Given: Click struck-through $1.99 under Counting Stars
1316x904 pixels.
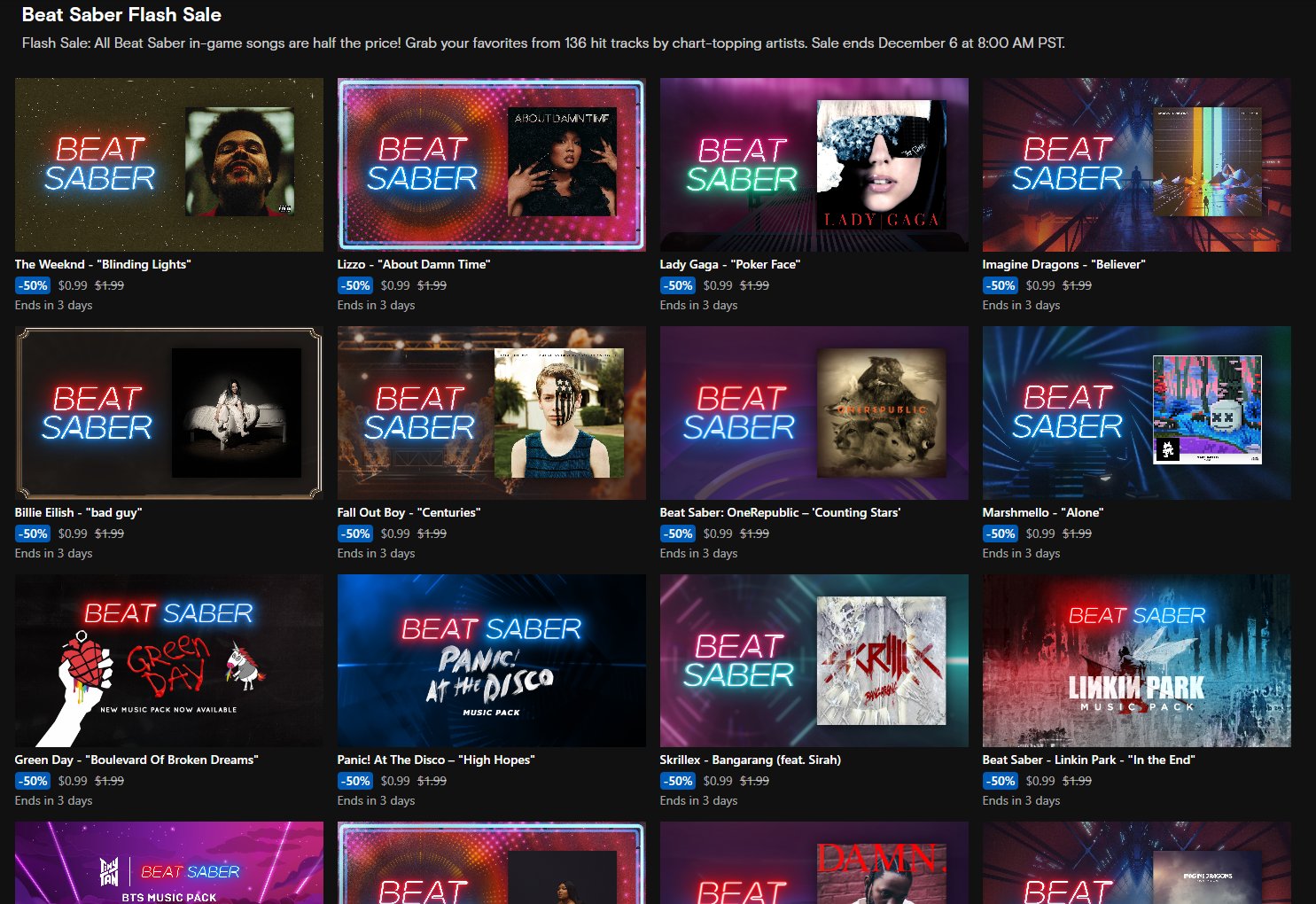Looking at the screenshot, I should 755,534.
